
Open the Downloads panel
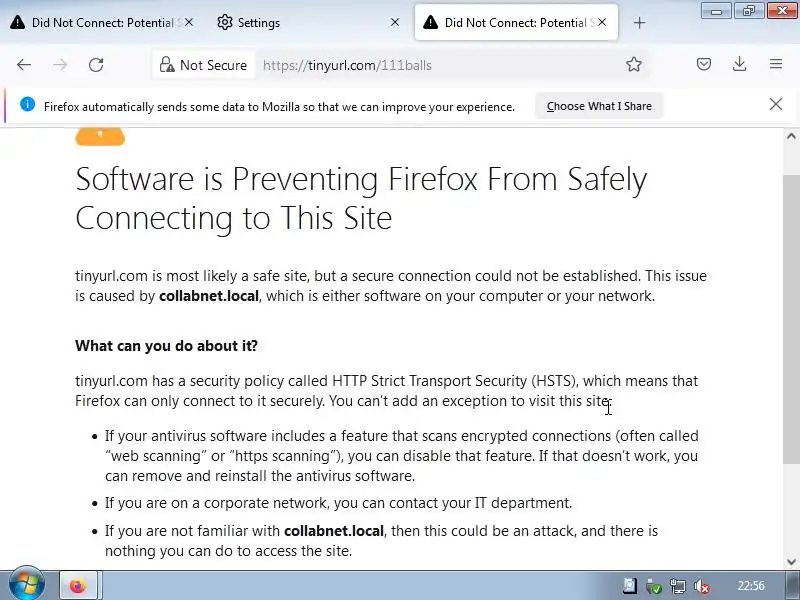point(740,65)
